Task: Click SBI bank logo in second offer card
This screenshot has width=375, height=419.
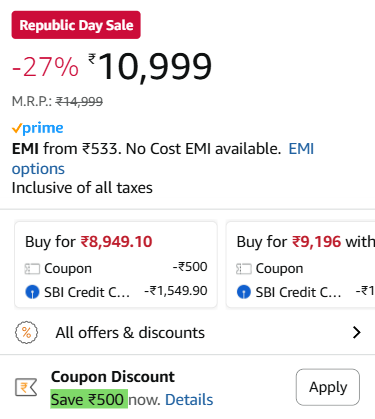Action: click(244, 292)
